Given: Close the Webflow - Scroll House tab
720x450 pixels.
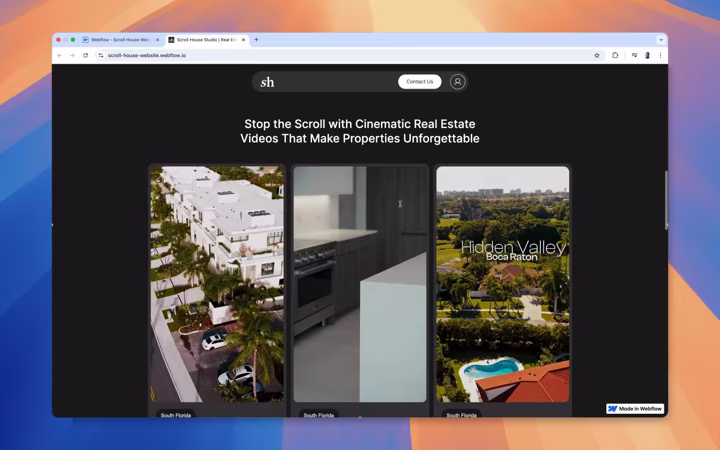Looking at the screenshot, I should click(x=158, y=40).
